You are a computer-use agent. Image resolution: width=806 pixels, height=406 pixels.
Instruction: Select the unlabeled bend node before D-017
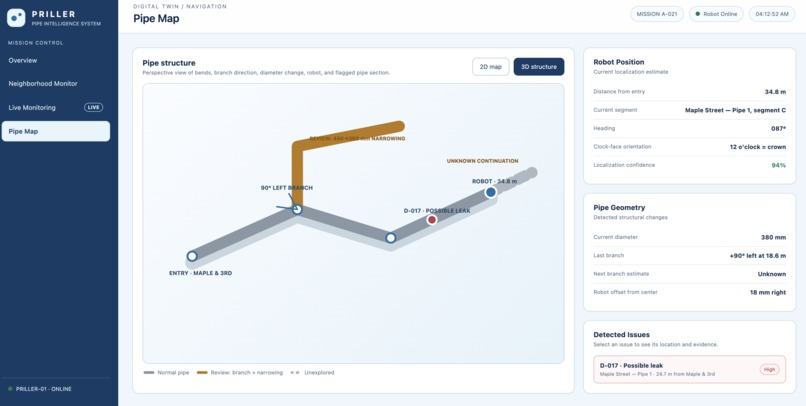pyautogui.click(x=391, y=238)
